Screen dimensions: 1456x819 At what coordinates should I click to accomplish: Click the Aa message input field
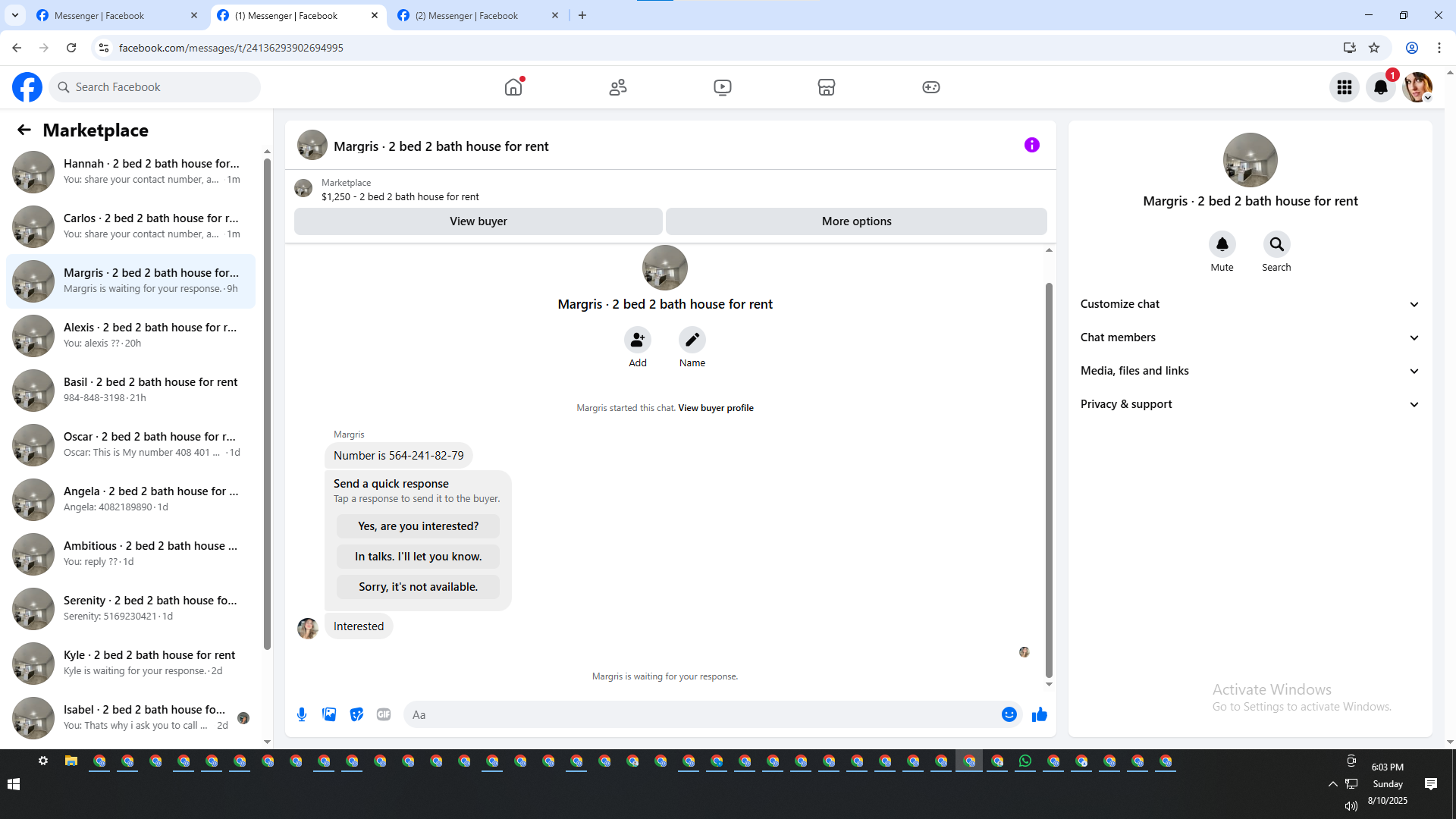[x=698, y=714]
